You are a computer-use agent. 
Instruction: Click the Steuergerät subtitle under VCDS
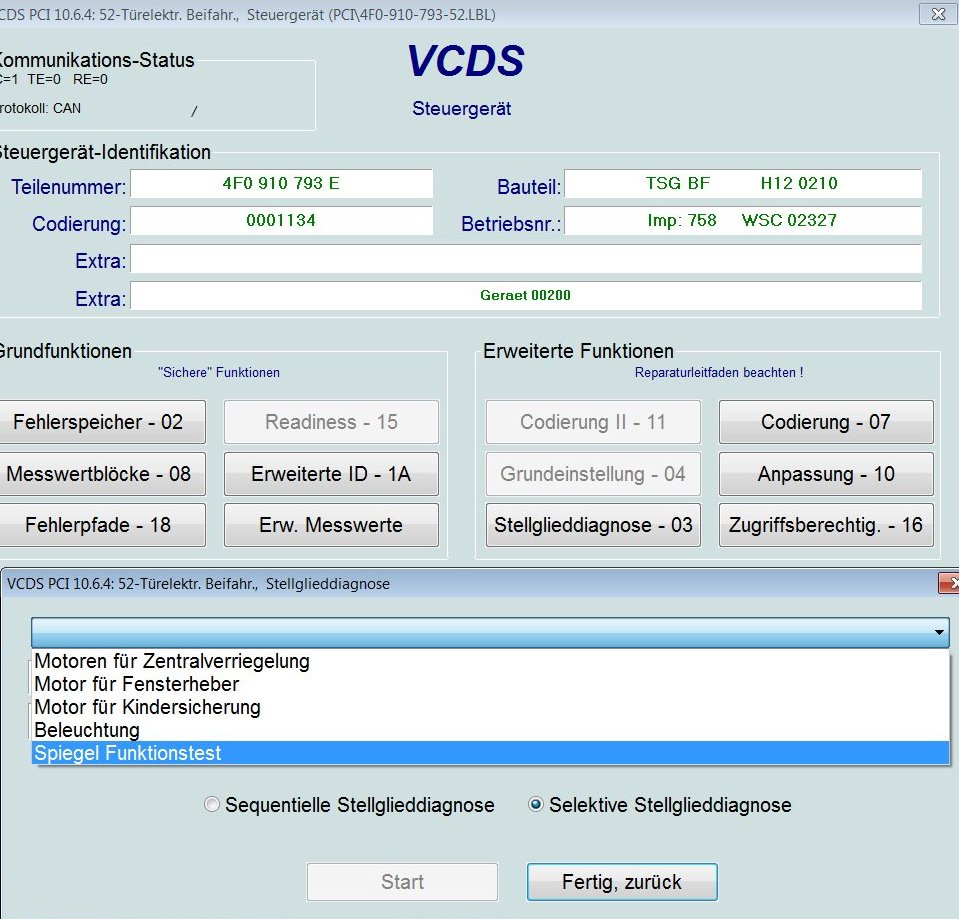(461, 109)
